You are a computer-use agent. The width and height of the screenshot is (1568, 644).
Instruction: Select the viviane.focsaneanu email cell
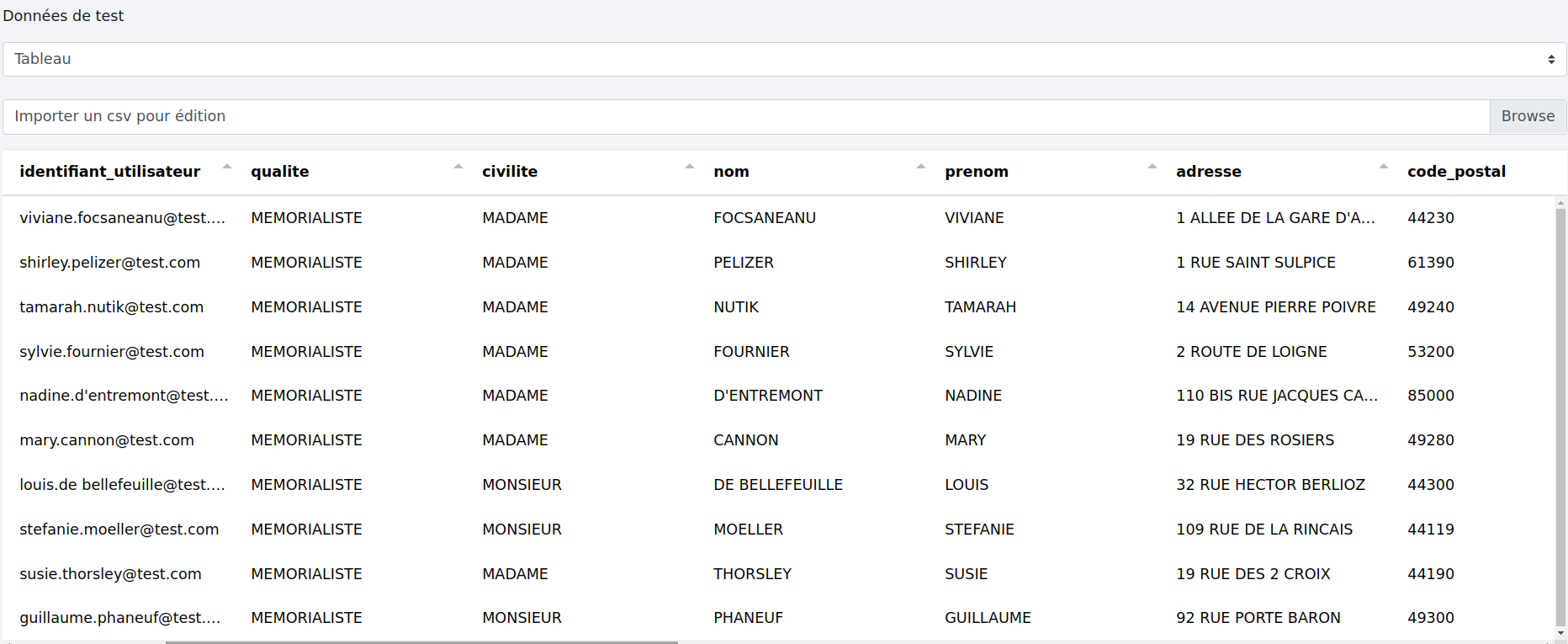122,218
